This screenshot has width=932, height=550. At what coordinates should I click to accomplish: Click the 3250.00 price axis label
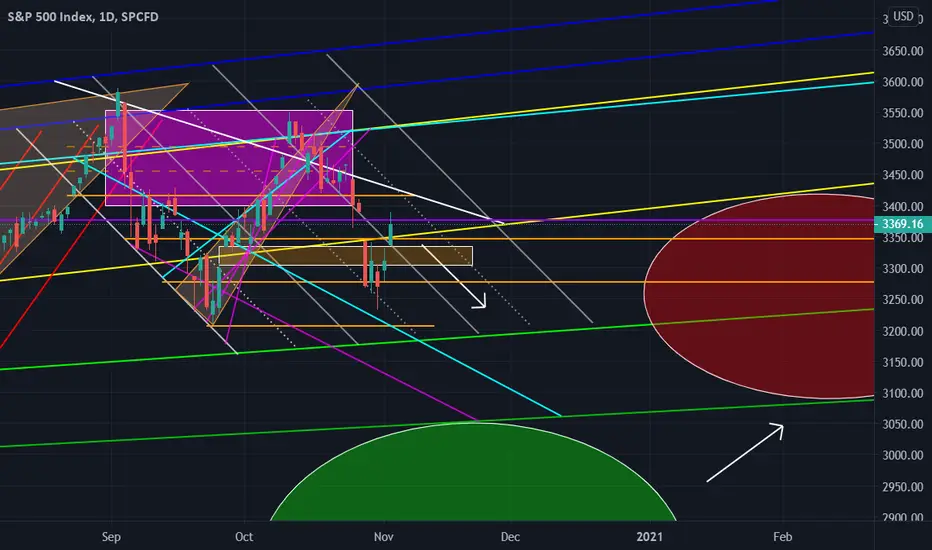pos(903,300)
